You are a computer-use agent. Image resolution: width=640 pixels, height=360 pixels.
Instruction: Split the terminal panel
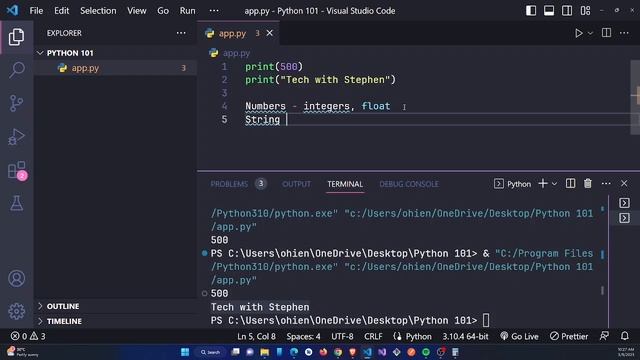click(570, 184)
